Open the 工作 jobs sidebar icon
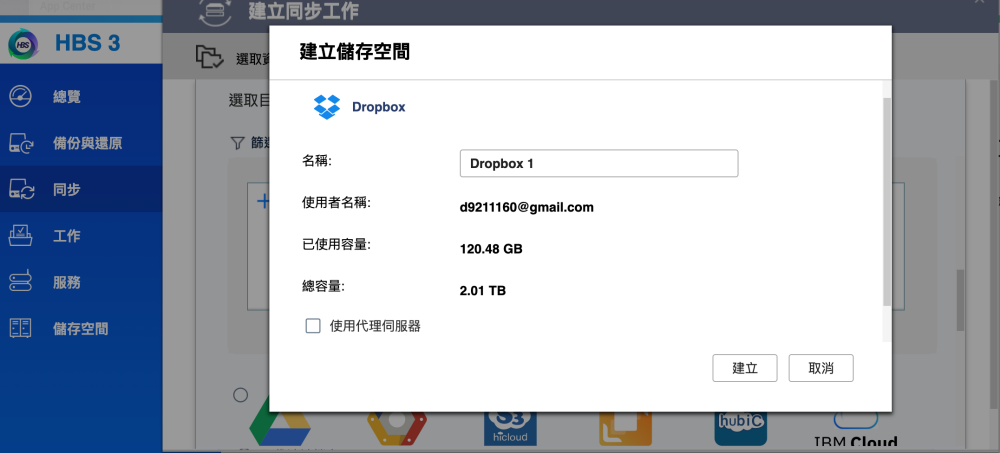 tap(21, 236)
